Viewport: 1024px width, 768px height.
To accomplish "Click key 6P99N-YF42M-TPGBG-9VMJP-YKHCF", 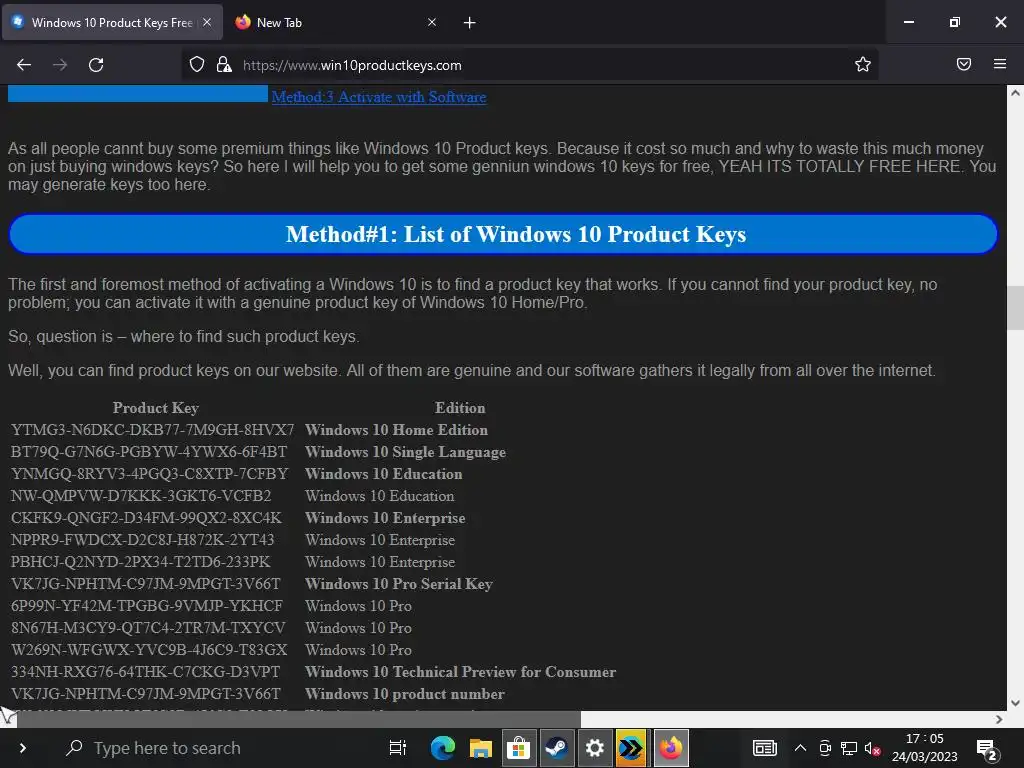I will [146, 606].
